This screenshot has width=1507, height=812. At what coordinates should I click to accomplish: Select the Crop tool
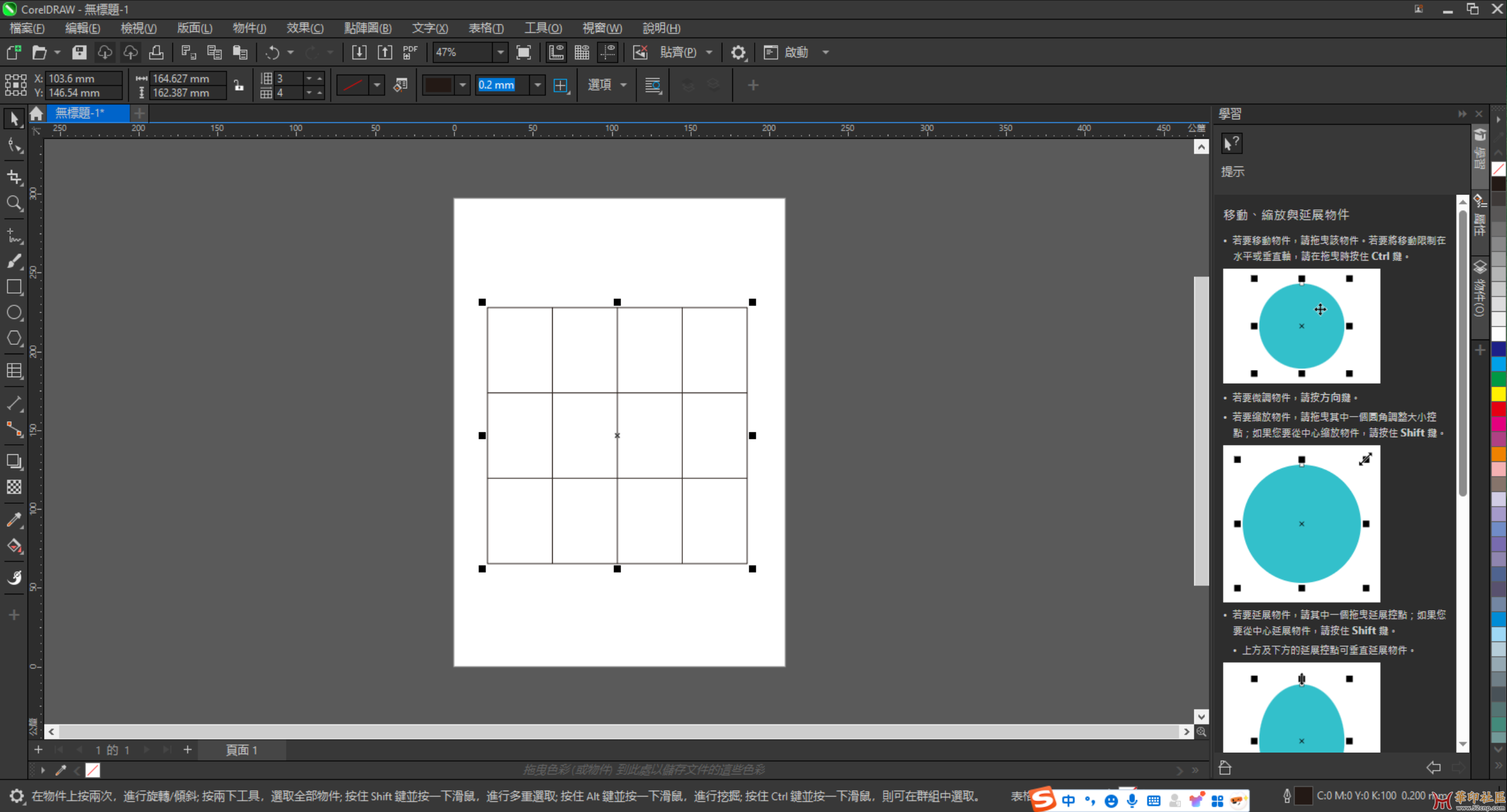[14, 177]
